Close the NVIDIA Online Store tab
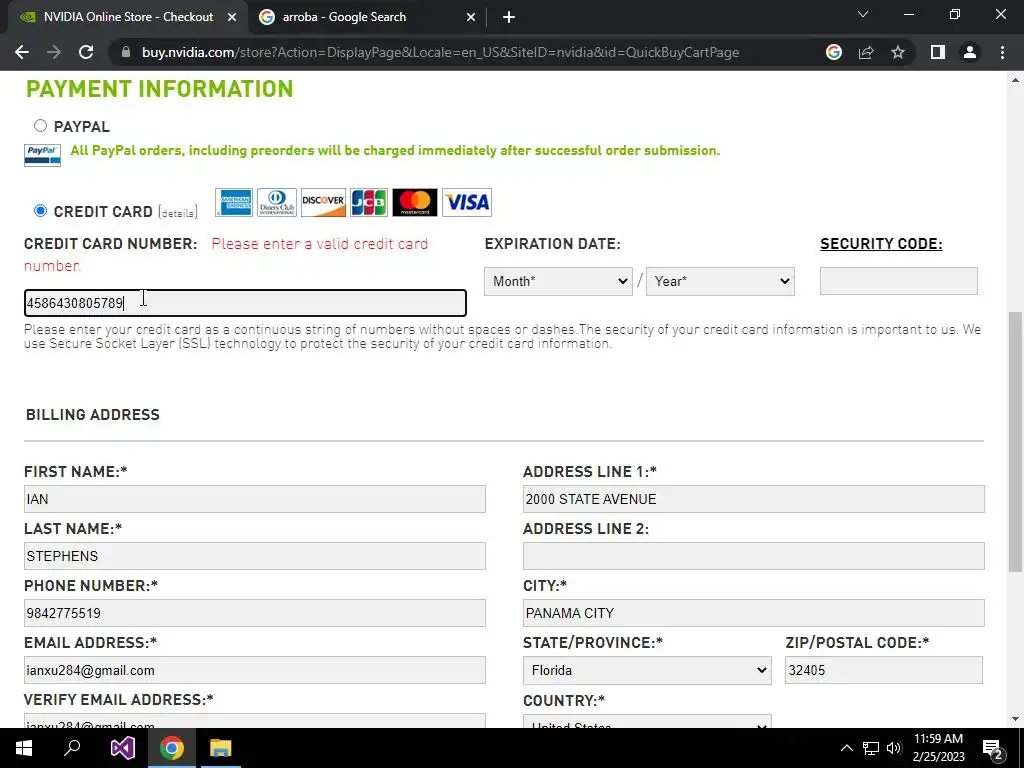Image resolution: width=1024 pixels, height=768 pixels. [231, 17]
